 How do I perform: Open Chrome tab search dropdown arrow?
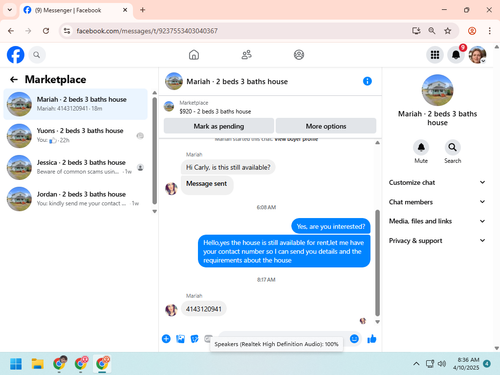coord(10,10)
